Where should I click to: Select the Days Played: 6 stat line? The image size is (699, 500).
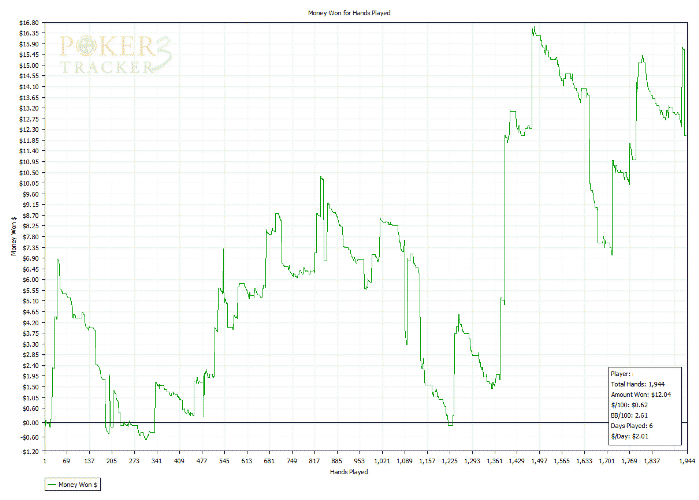click(632, 426)
